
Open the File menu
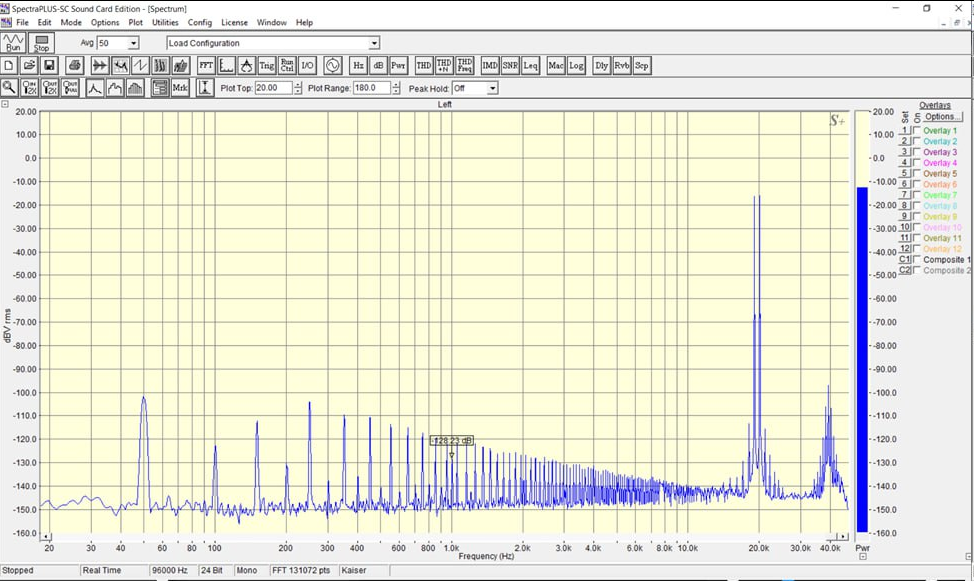pos(22,22)
